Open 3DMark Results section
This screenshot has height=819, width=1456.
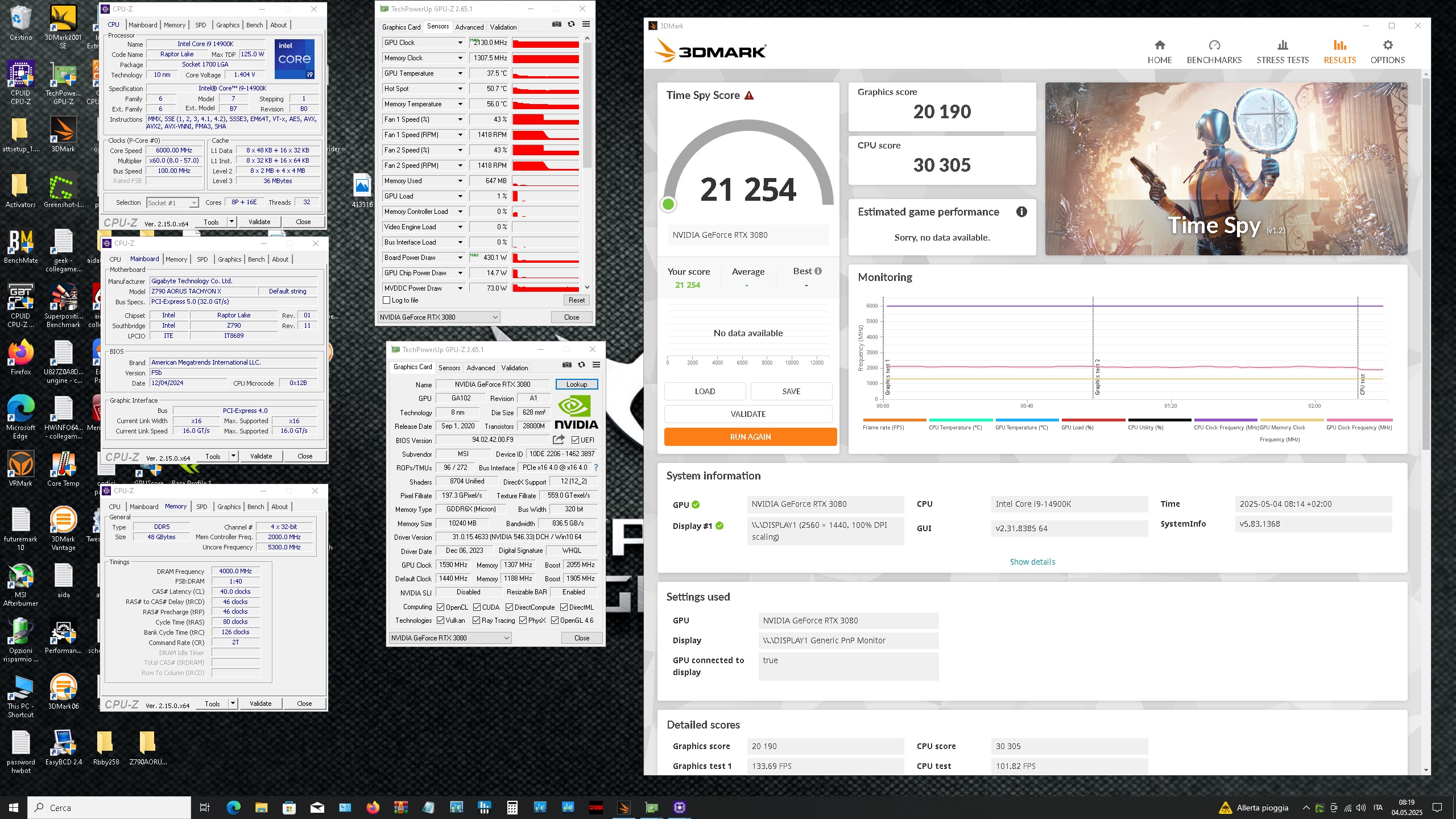pyautogui.click(x=1339, y=52)
